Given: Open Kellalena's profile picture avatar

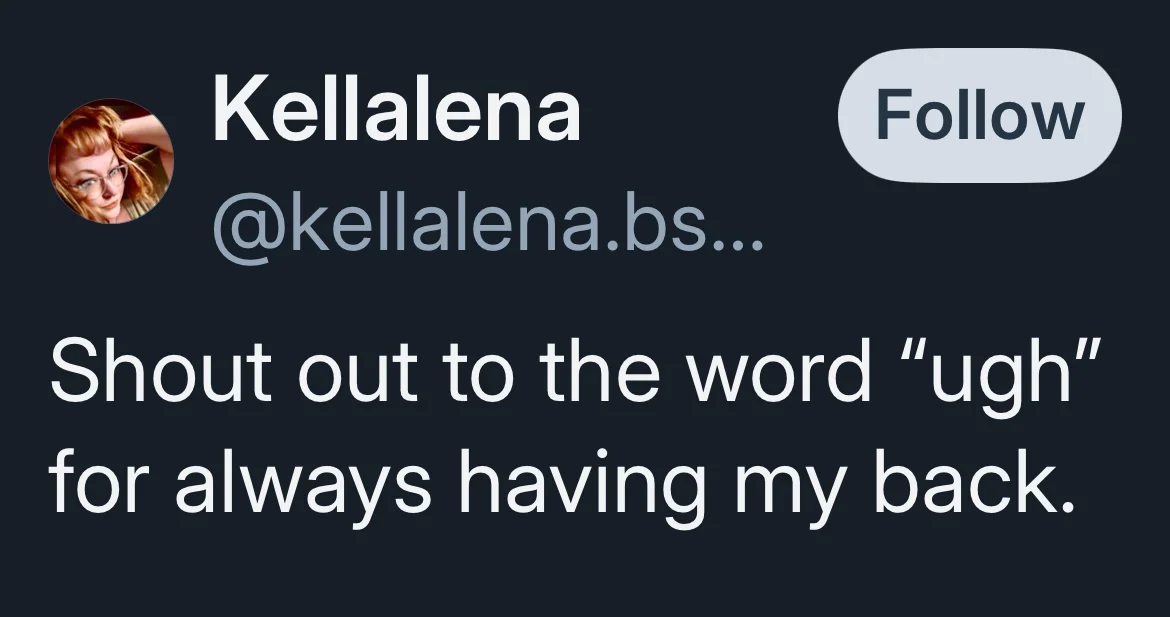Looking at the screenshot, I should tap(111, 161).
